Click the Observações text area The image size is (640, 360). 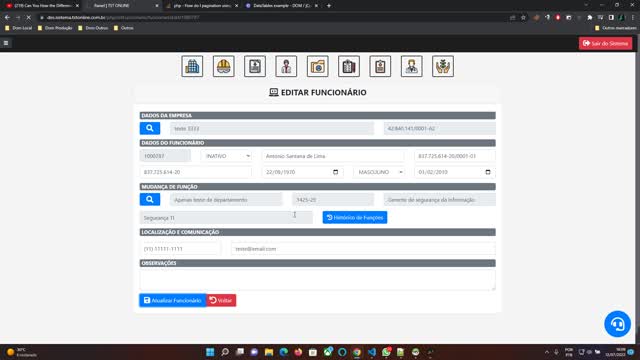(318, 280)
